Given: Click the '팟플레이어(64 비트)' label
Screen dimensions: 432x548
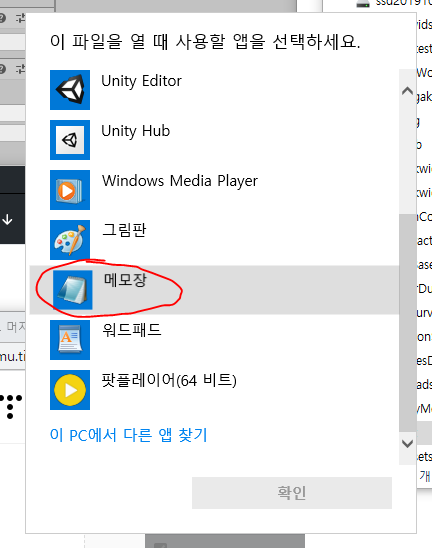Looking at the screenshot, I should click(169, 380).
